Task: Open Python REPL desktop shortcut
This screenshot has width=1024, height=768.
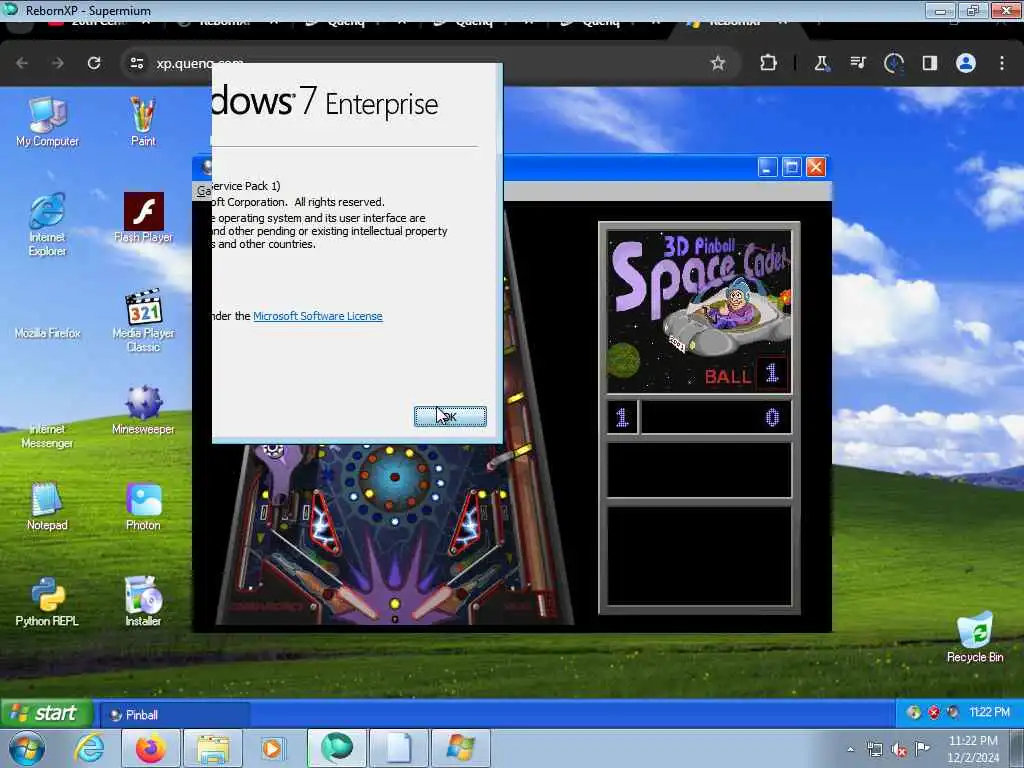Action: point(47,601)
